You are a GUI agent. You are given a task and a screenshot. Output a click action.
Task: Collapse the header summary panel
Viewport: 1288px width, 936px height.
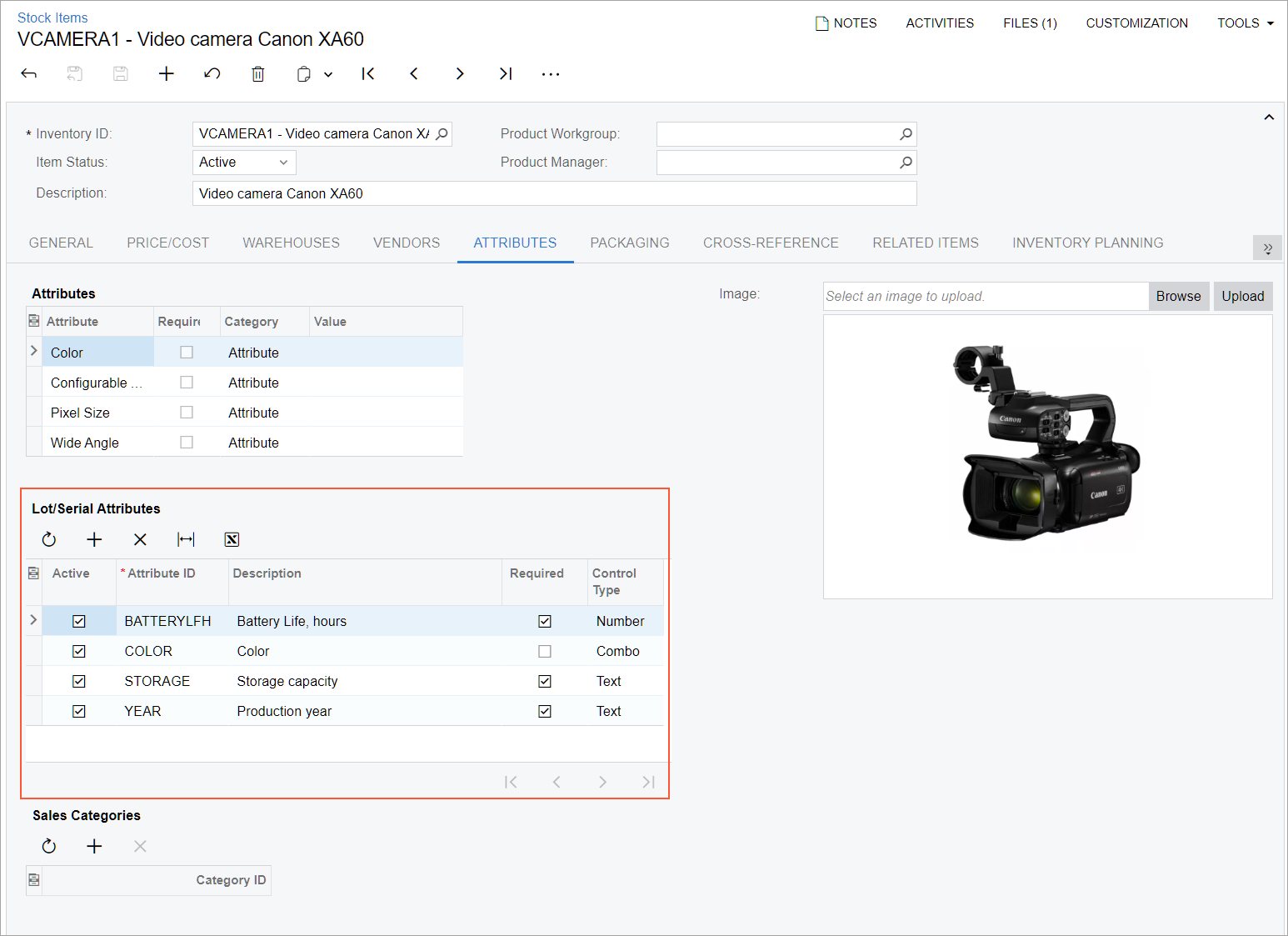coord(1269,118)
